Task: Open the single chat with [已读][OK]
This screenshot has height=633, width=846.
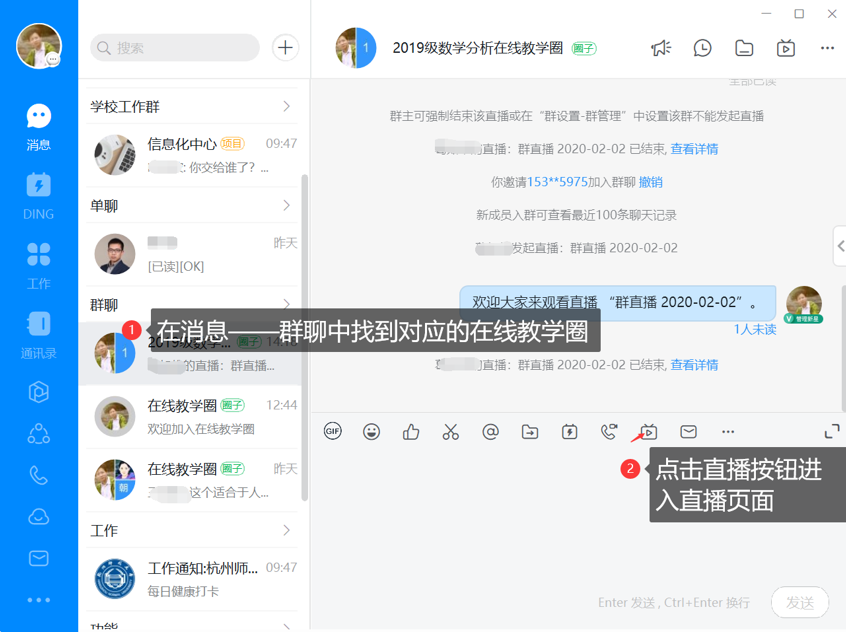Action: 192,254
